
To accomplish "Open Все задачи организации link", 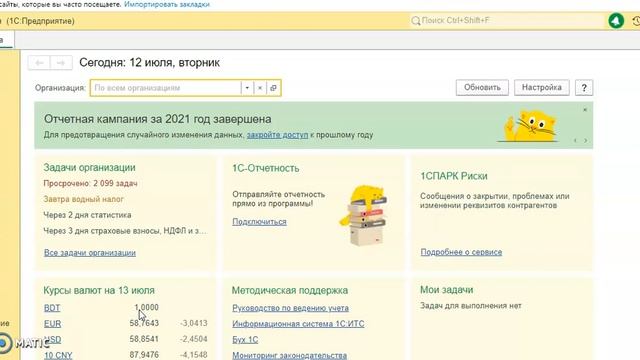I will (x=90, y=253).
